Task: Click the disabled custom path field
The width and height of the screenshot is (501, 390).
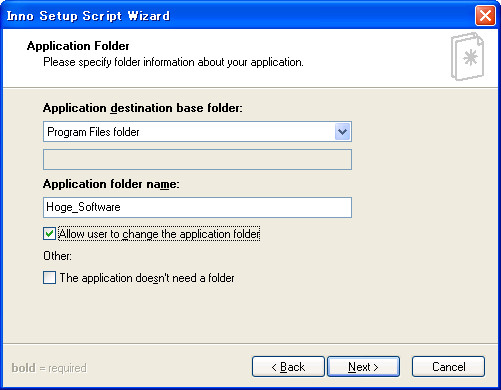Action: pyautogui.click(x=197, y=160)
